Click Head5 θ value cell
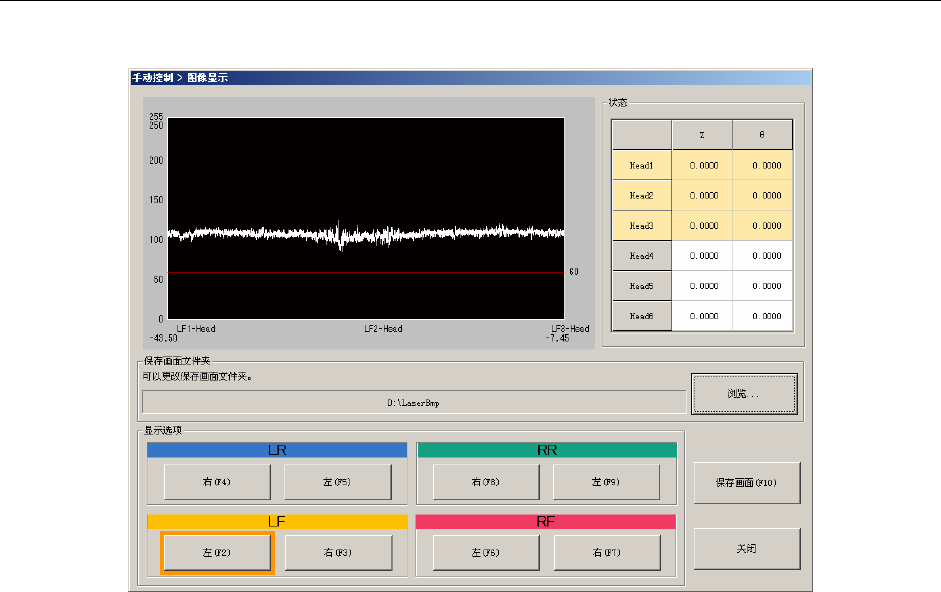 [x=762, y=286]
